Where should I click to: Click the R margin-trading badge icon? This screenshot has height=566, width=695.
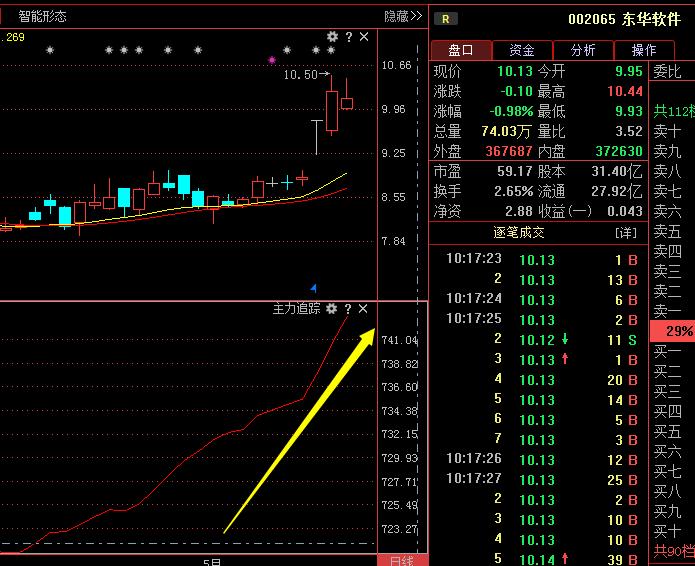[x=446, y=19]
